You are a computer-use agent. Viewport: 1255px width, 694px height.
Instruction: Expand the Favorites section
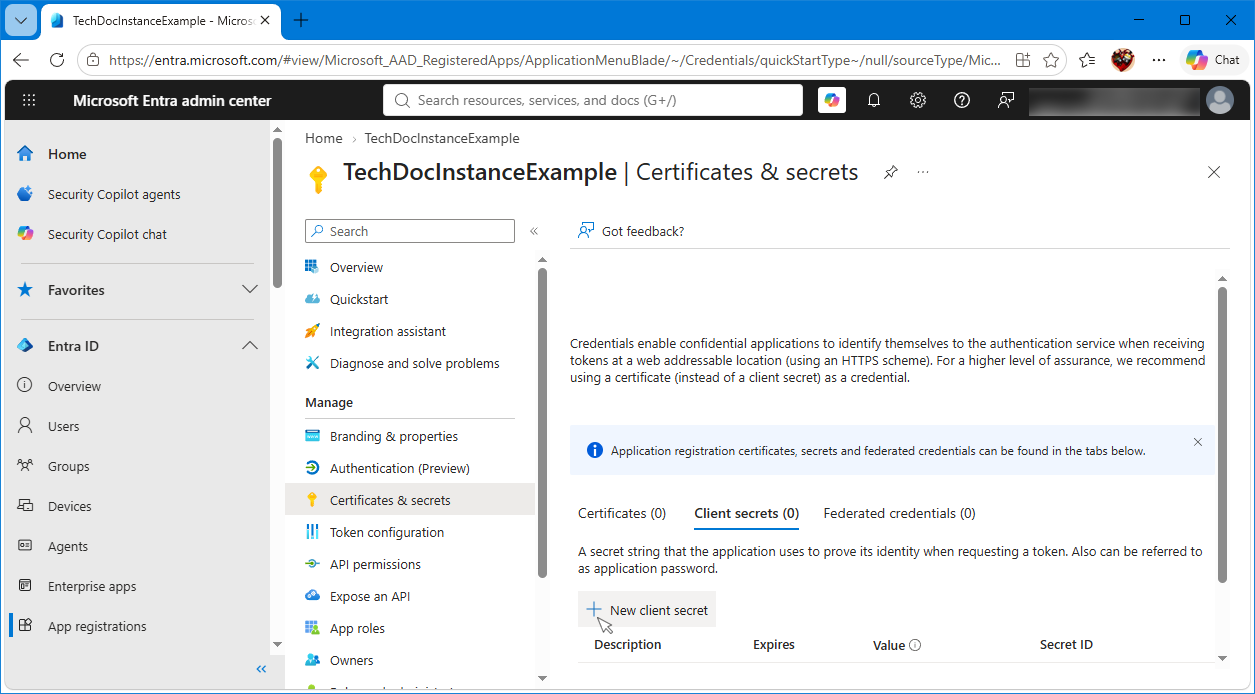click(250, 289)
